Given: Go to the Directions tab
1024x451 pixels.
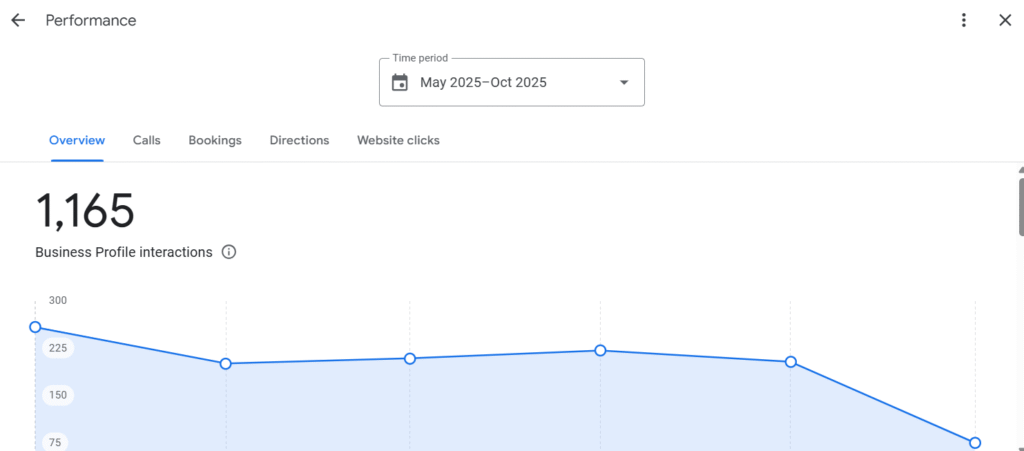Looking at the screenshot, I should [x=299, y=140].
